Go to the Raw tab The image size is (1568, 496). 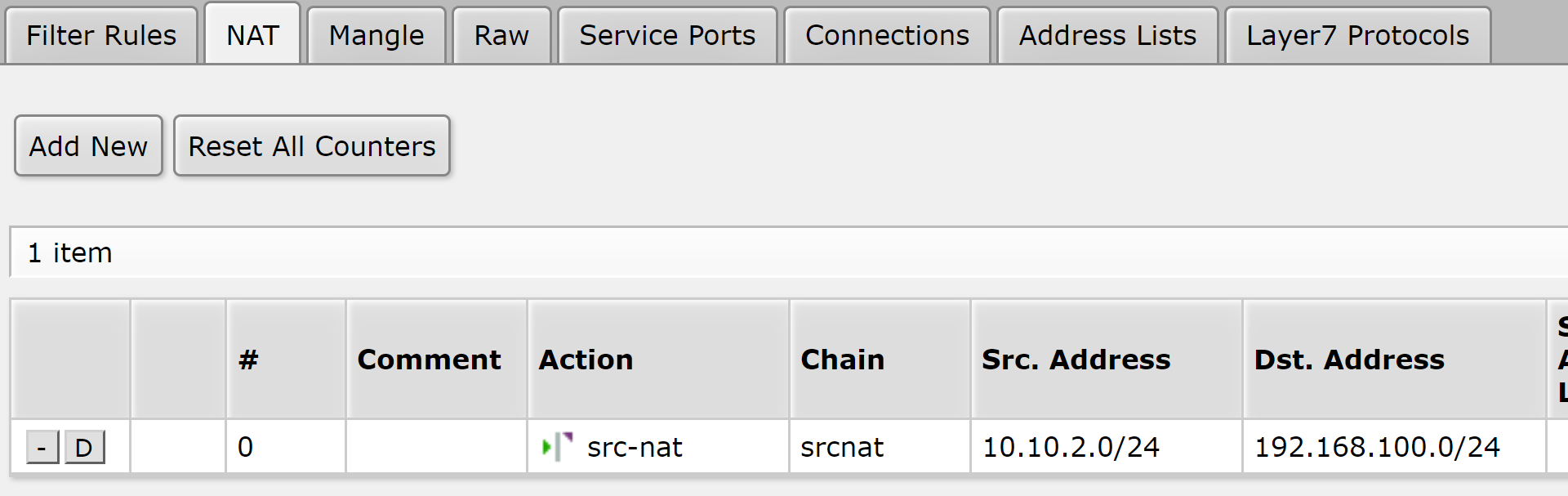(x=501, y=36)
